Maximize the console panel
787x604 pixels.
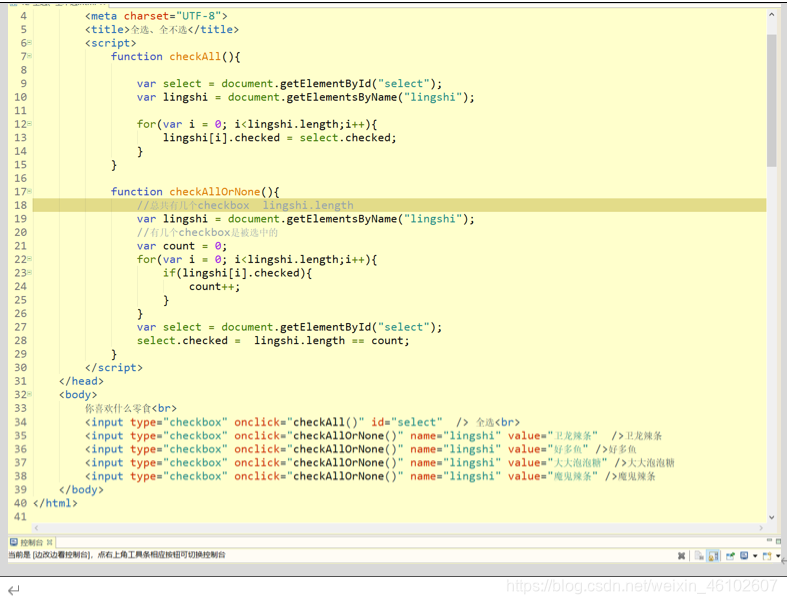778,541
